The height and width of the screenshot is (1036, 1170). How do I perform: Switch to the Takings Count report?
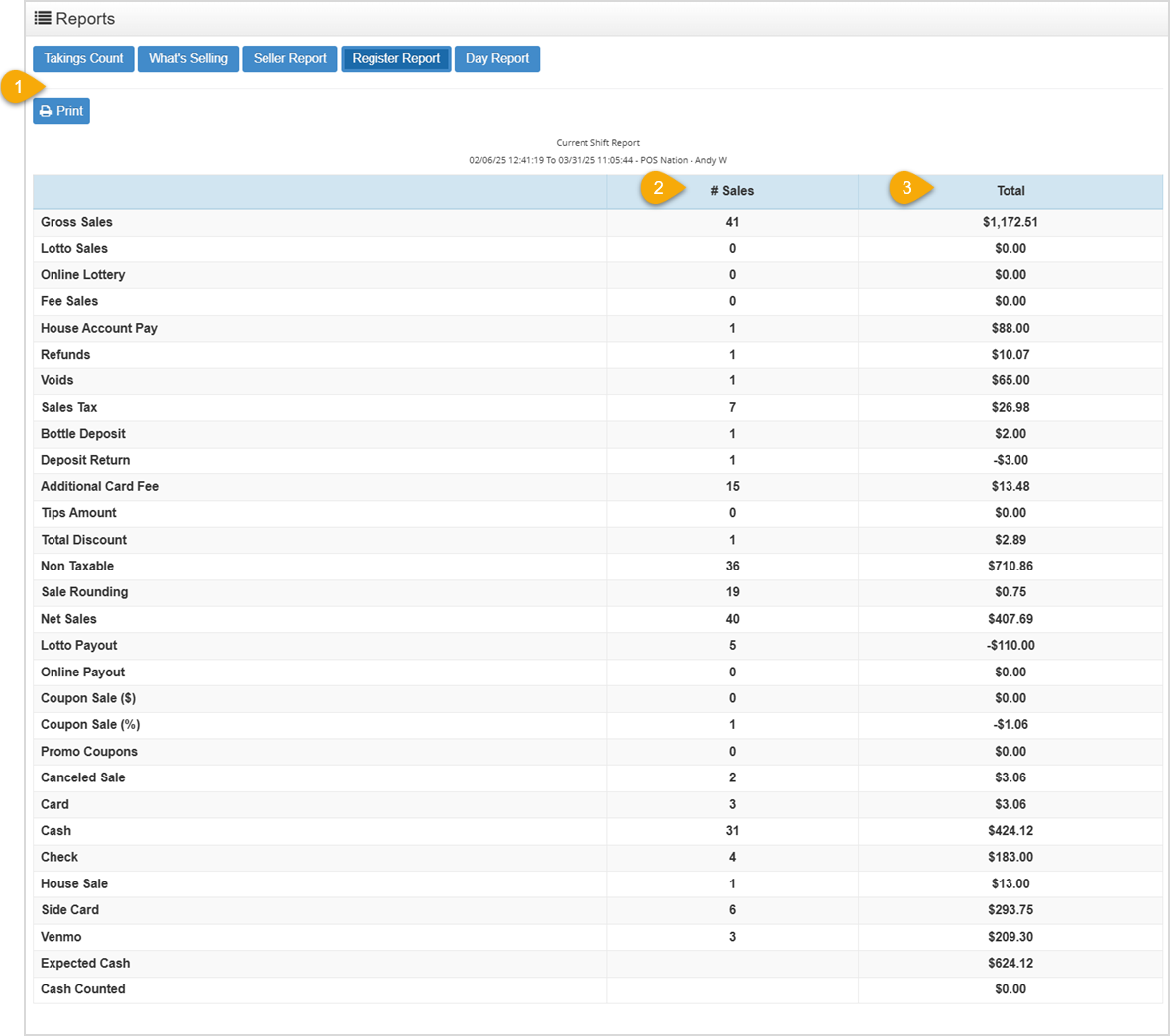(x=83, y=58)
